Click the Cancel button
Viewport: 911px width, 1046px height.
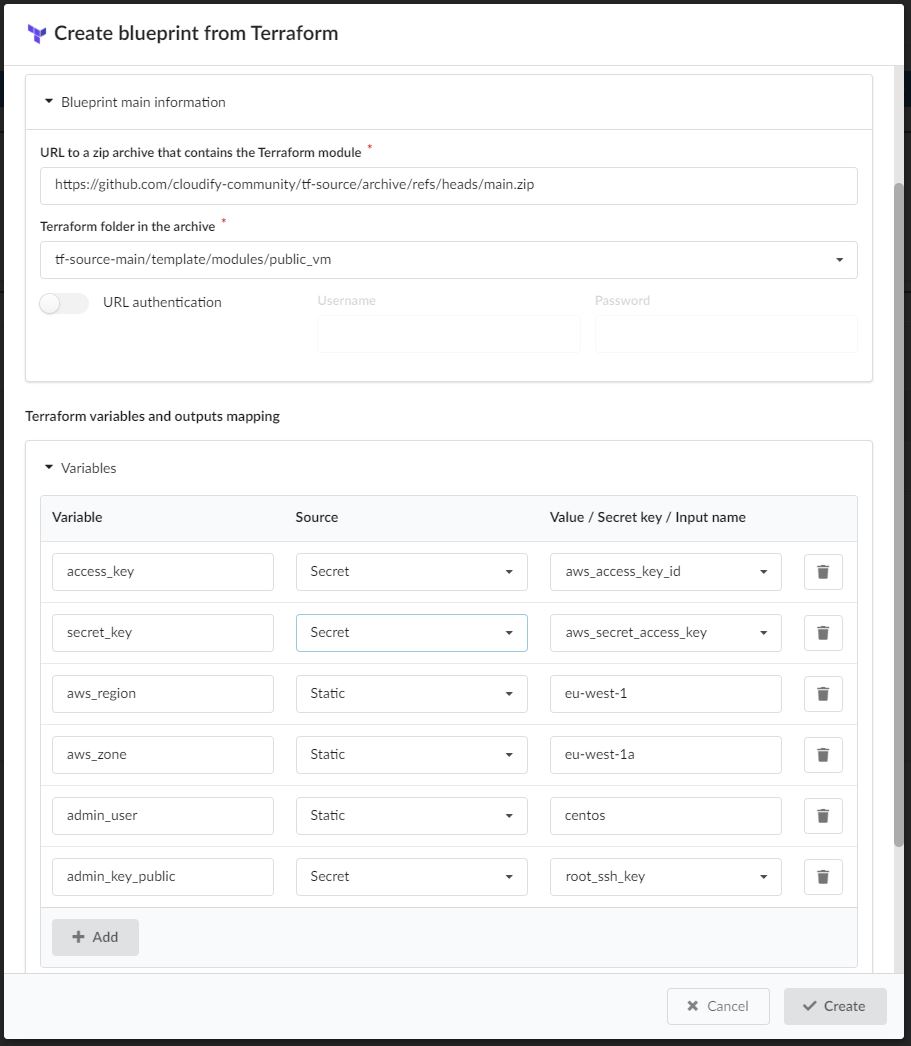[718, 1006]
